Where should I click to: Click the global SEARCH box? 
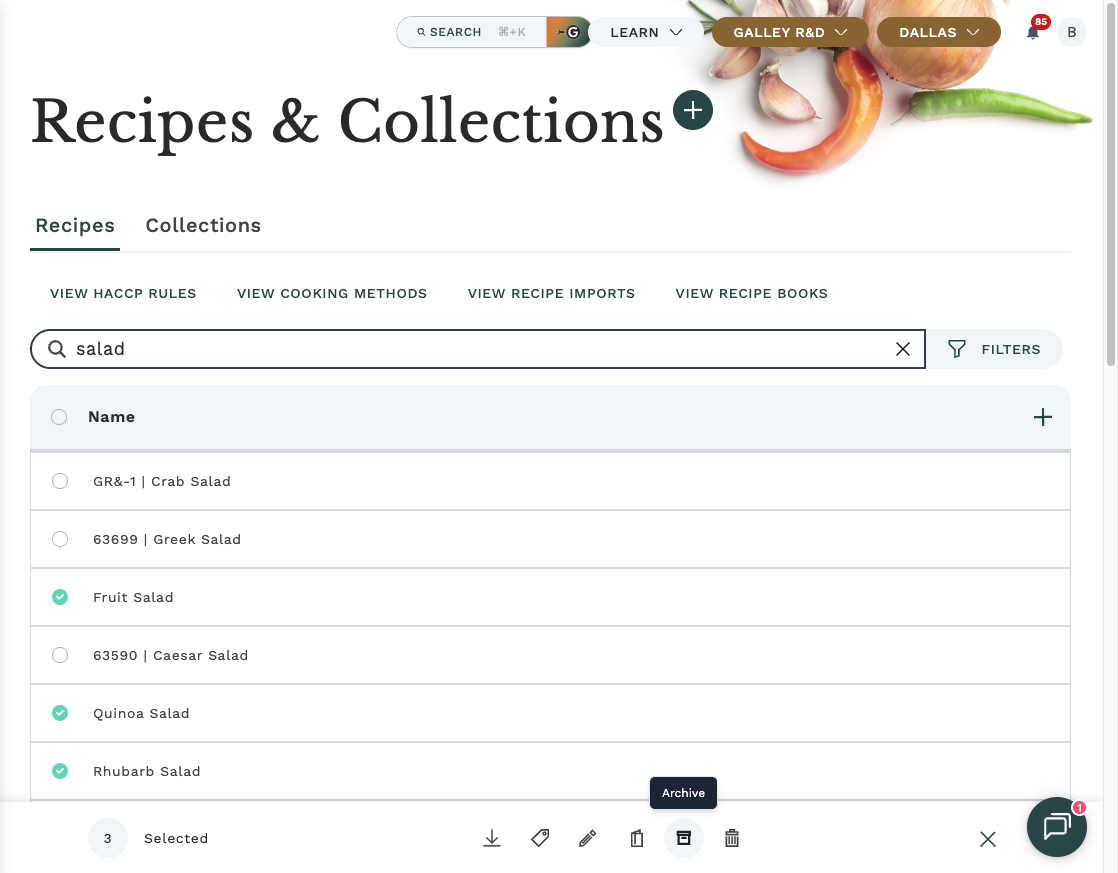pyautogui.click(x=472, y=32)
